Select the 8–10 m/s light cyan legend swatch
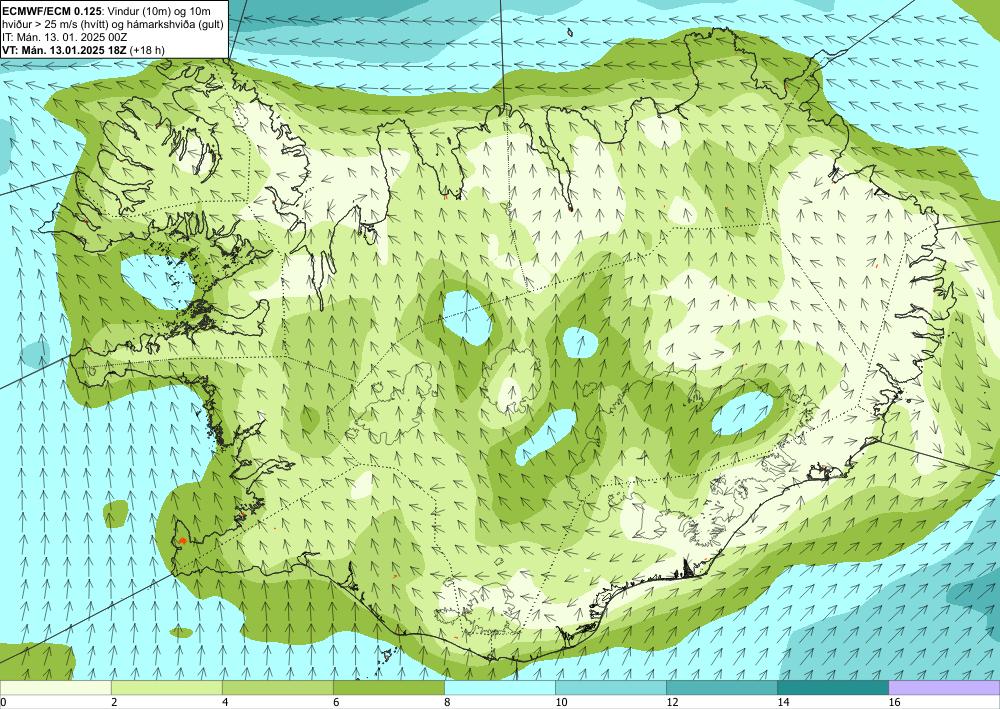The image size is (1000, 709). click(499, 687)
